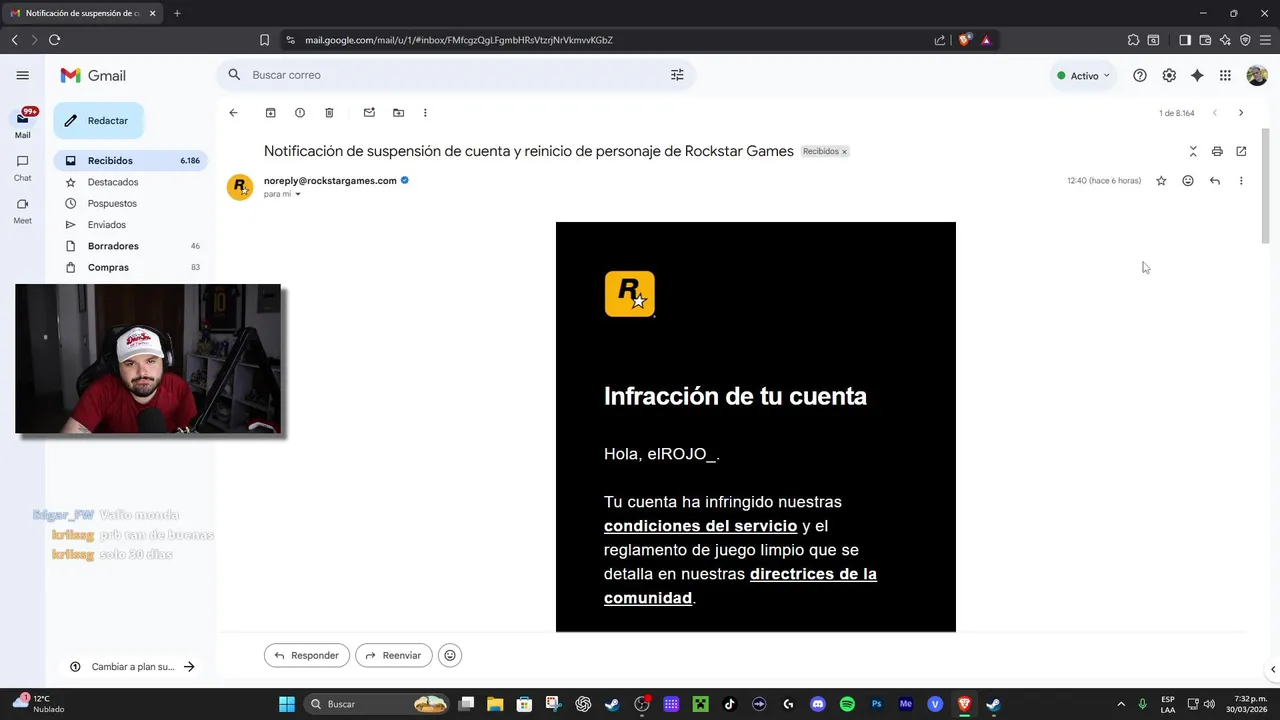This screenshot has height=720, width=1280.
Task: Open Brave Leo AI sparkle icon
Action: pyautogui.click(x=1225, y=40)
